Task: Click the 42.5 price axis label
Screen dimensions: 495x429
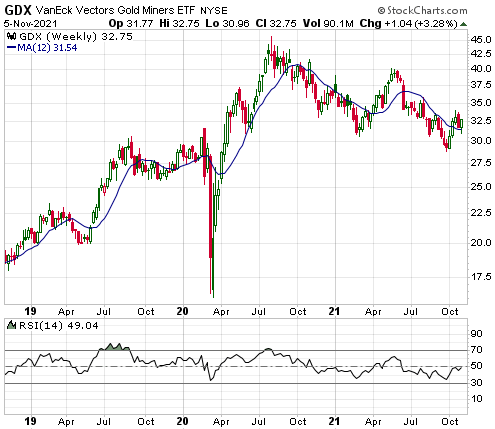Action: click(481, 54)
